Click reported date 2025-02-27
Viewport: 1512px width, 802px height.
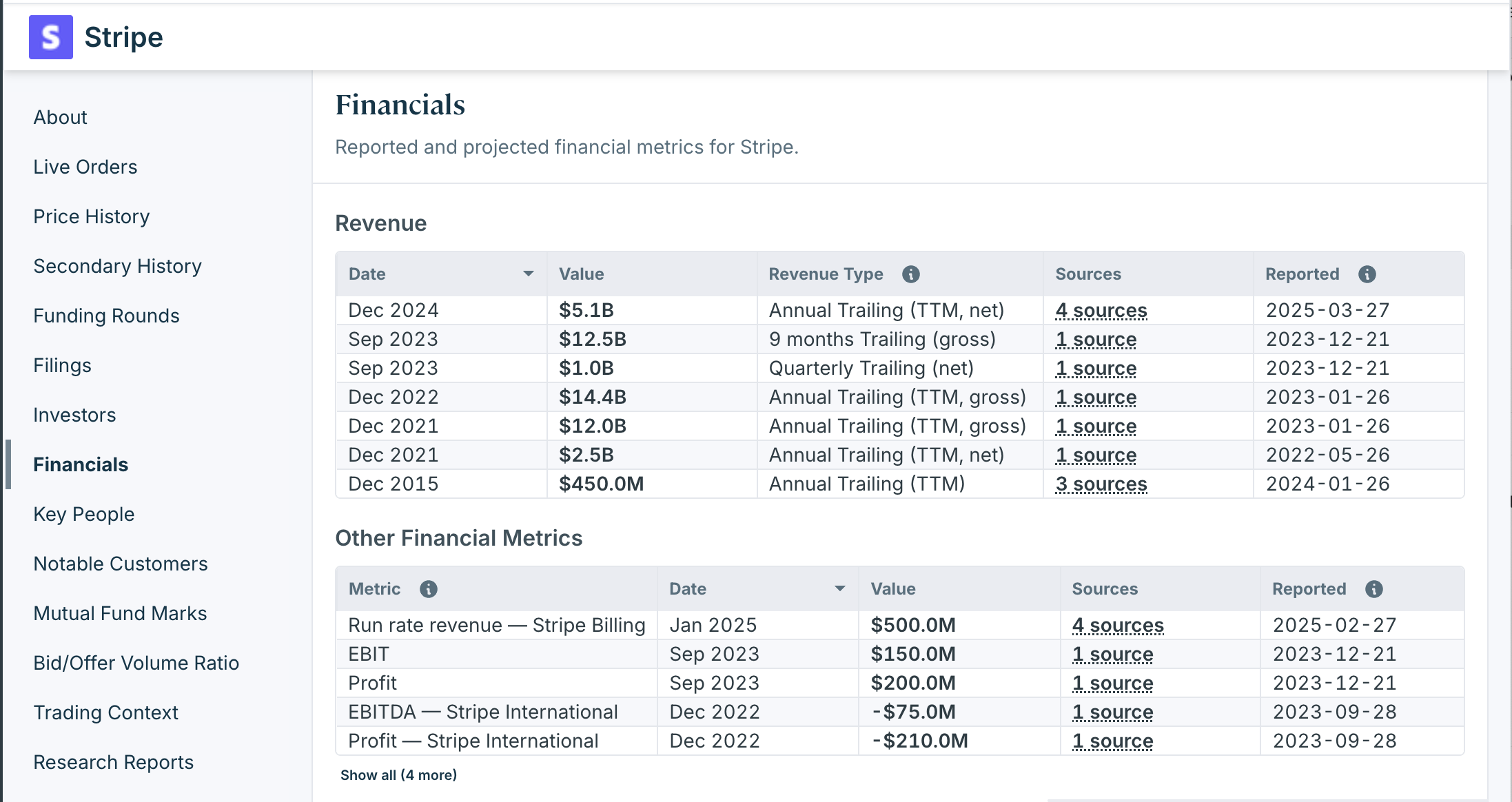(x=1335, y=626)
